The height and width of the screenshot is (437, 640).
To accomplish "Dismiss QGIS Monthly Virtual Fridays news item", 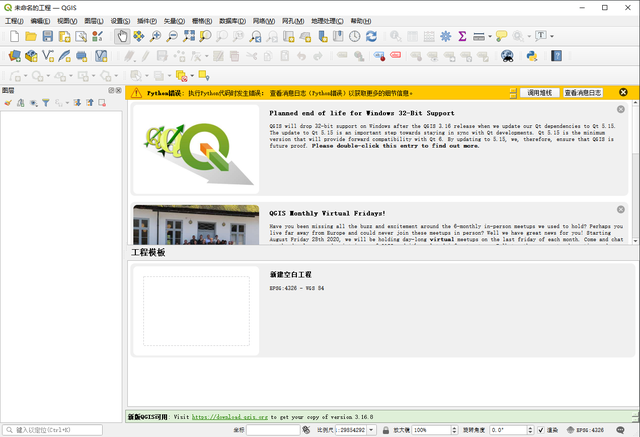I will point(621,209).
